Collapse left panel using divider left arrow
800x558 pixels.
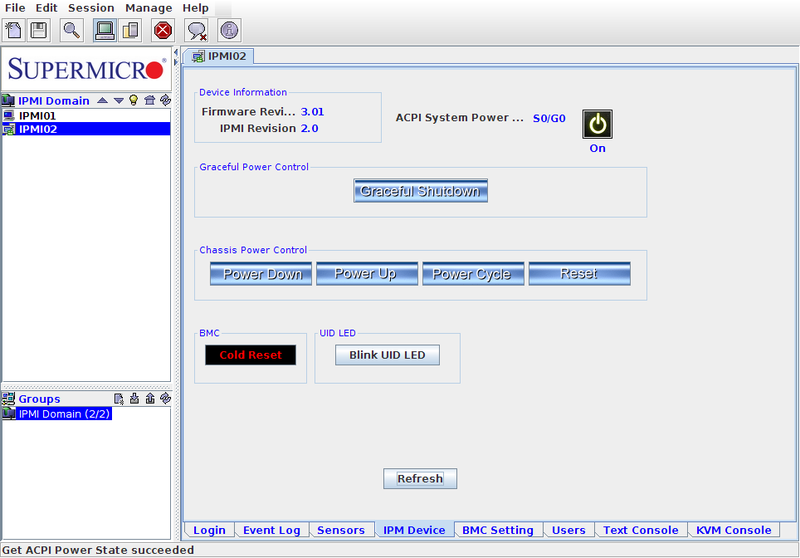tap(176, 52)
